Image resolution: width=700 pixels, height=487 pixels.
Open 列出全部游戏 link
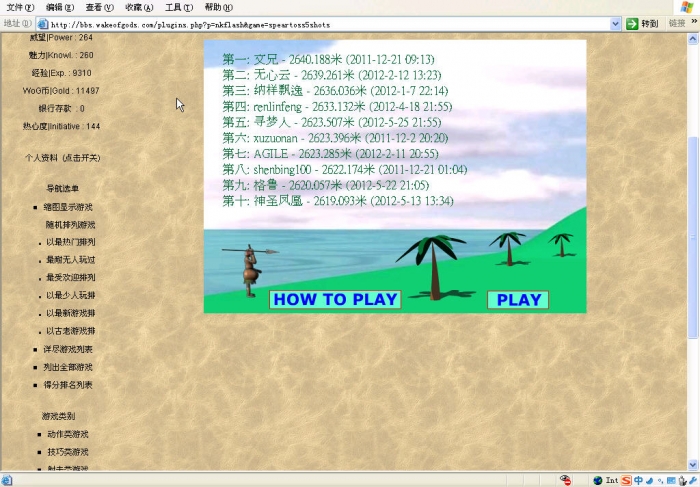point(68,367)
